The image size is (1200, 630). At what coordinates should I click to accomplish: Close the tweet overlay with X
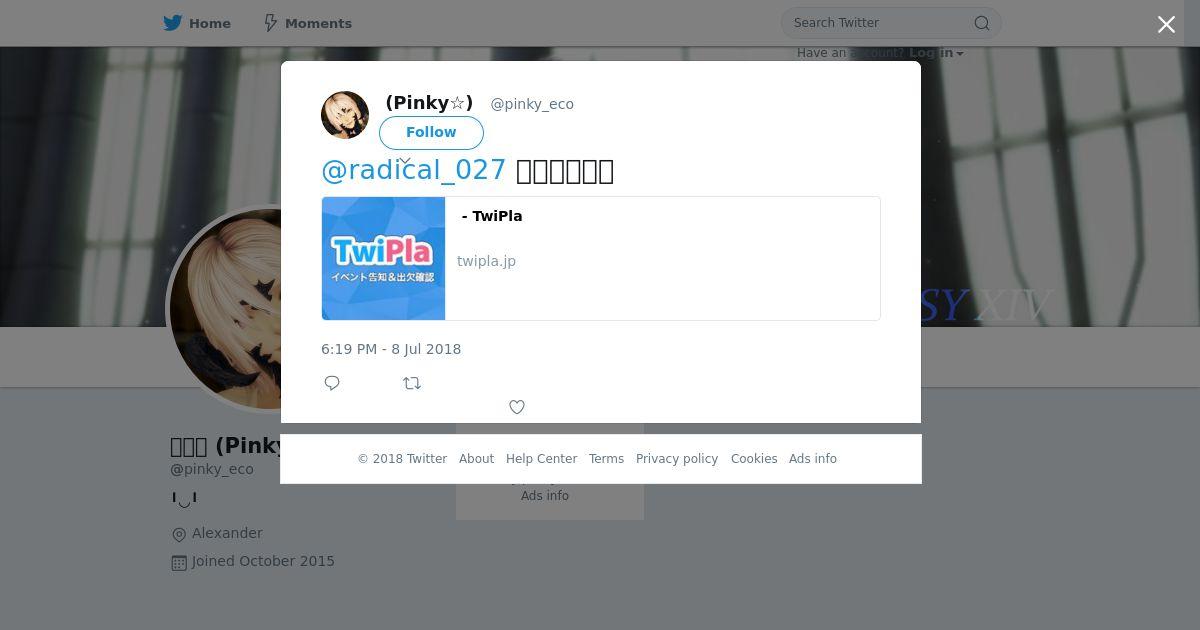1166,25
